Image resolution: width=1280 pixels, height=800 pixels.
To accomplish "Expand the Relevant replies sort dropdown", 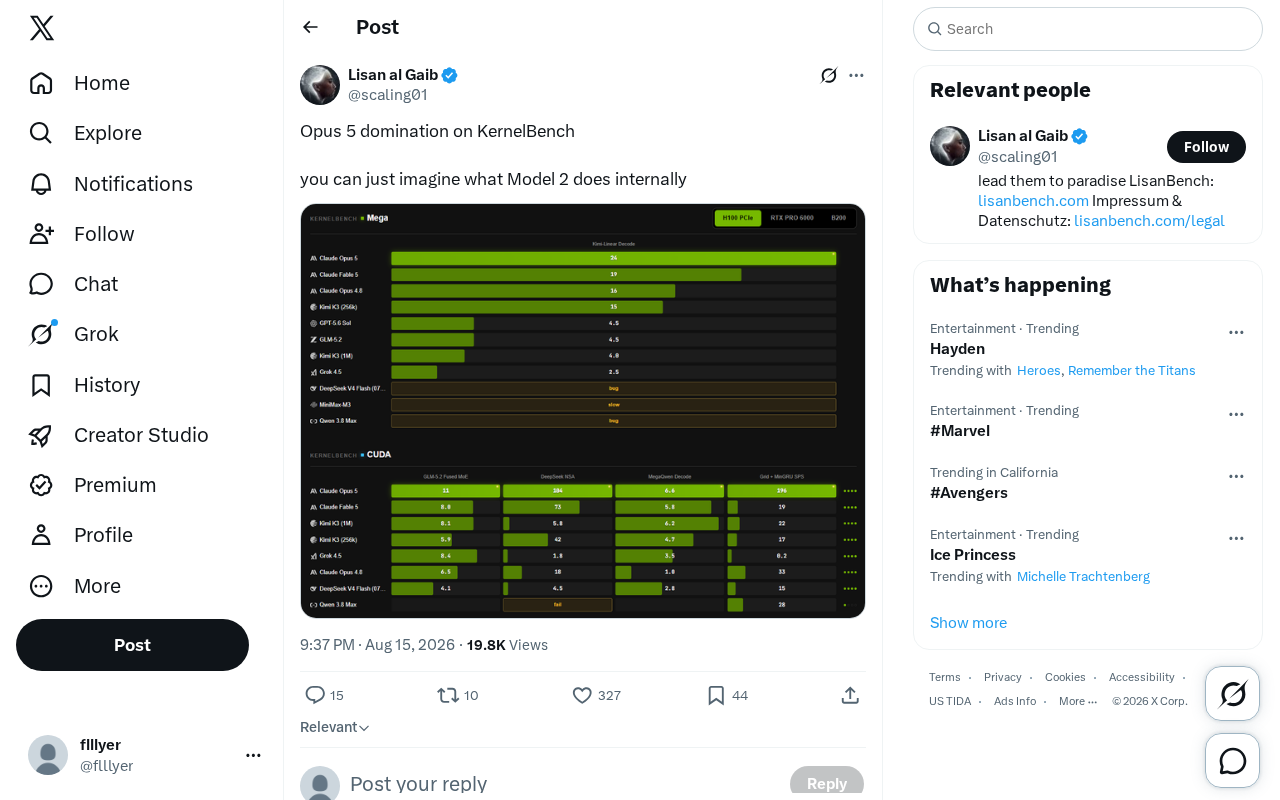I will coord(335,727).
